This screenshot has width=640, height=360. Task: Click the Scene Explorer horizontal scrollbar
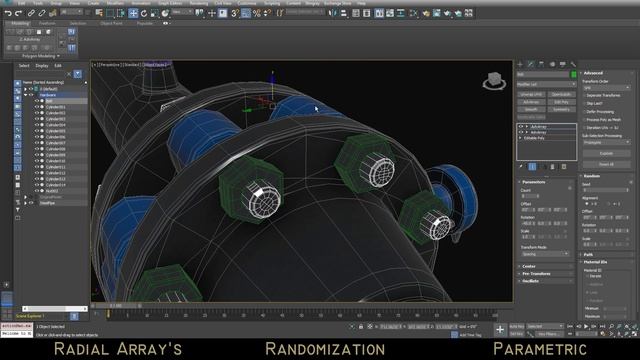tap(55, 309)
